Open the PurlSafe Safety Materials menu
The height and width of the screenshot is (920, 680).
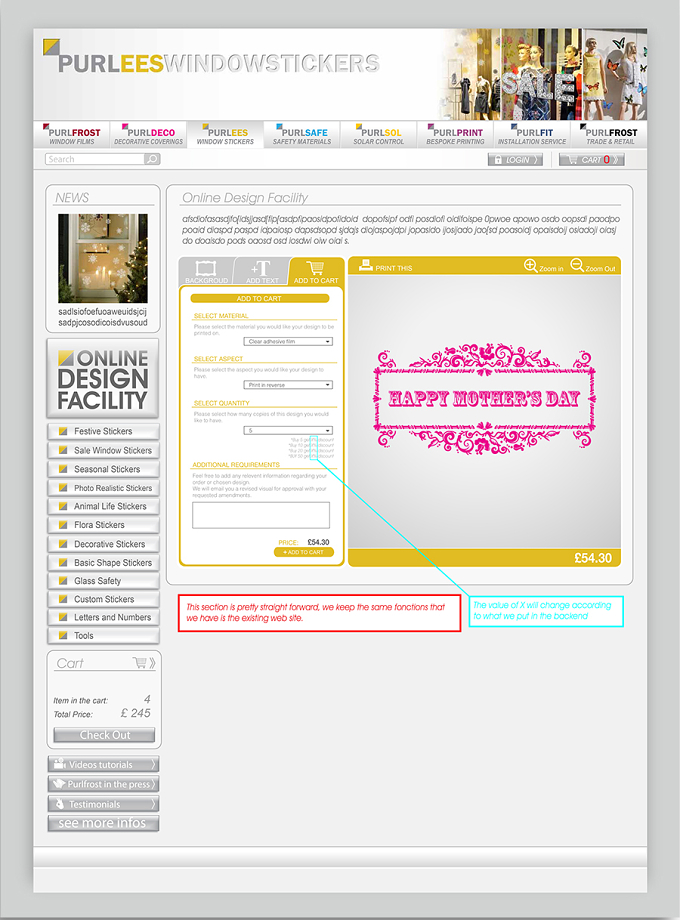pyautogui.click(x=302, y=135)
